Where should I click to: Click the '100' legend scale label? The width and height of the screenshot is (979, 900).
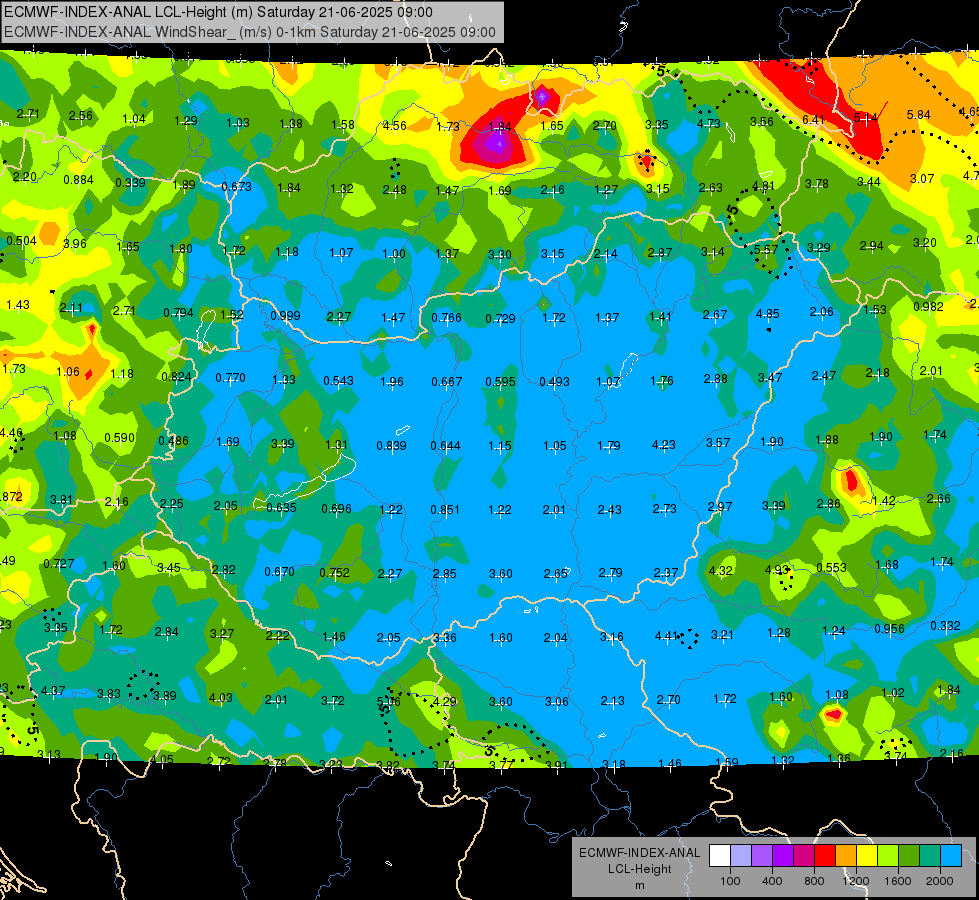click(730, 881)
